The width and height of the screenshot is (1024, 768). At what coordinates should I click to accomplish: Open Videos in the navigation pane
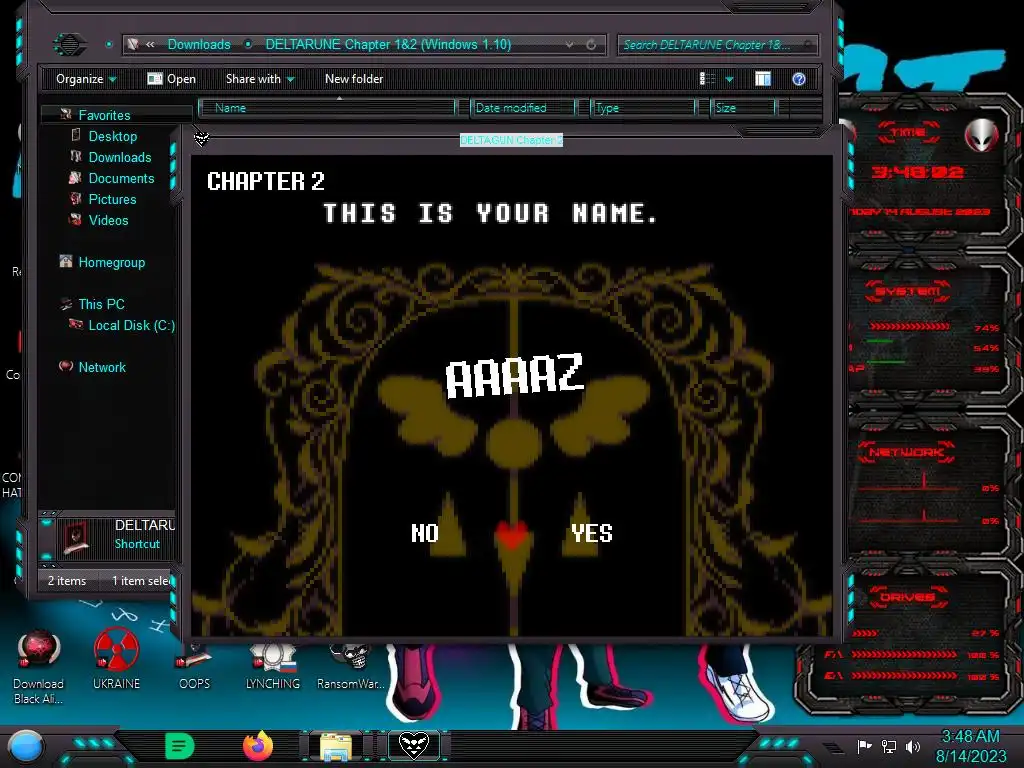point(108,220)
